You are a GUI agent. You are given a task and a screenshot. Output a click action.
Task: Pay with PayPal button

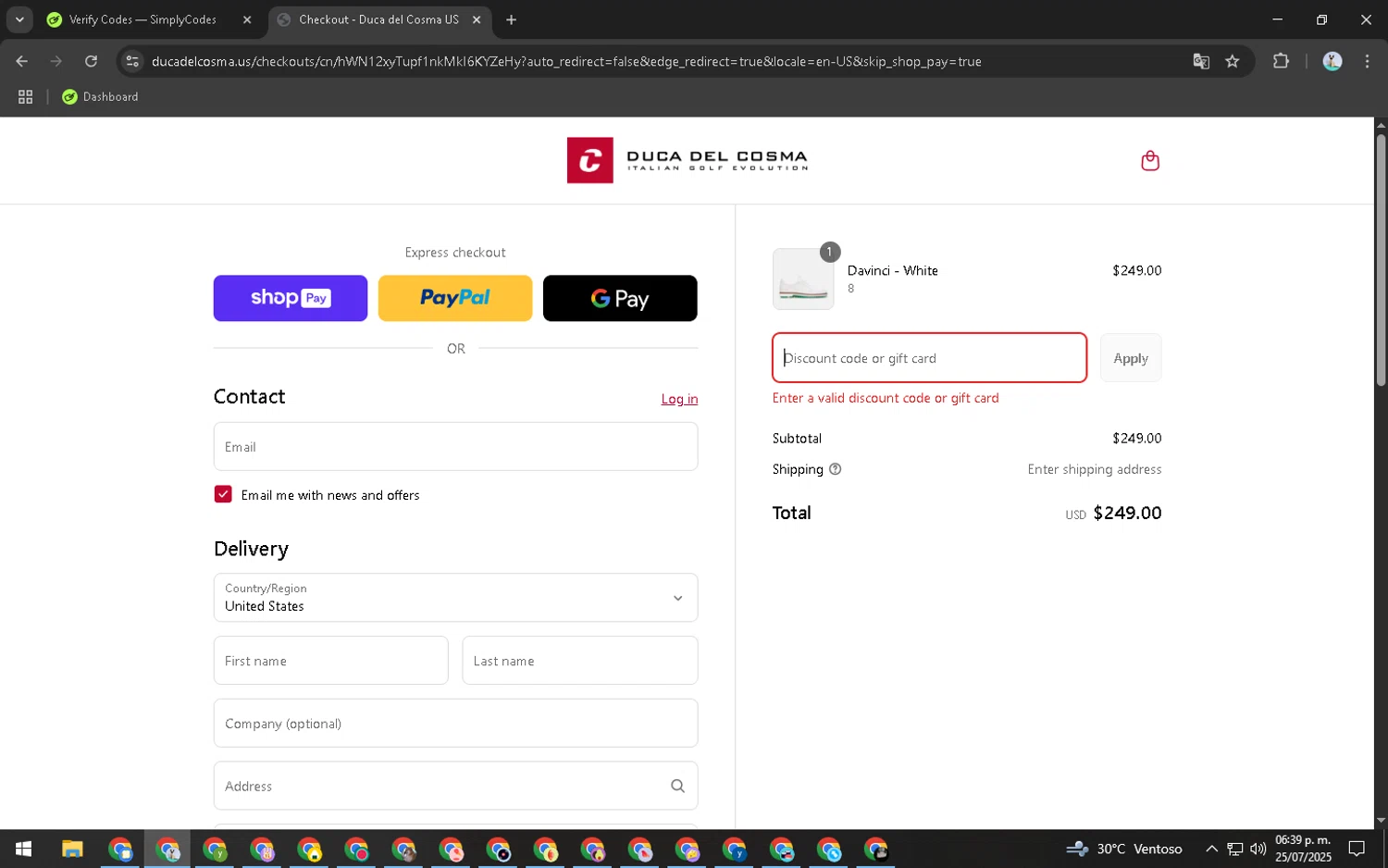pos(455,298)
